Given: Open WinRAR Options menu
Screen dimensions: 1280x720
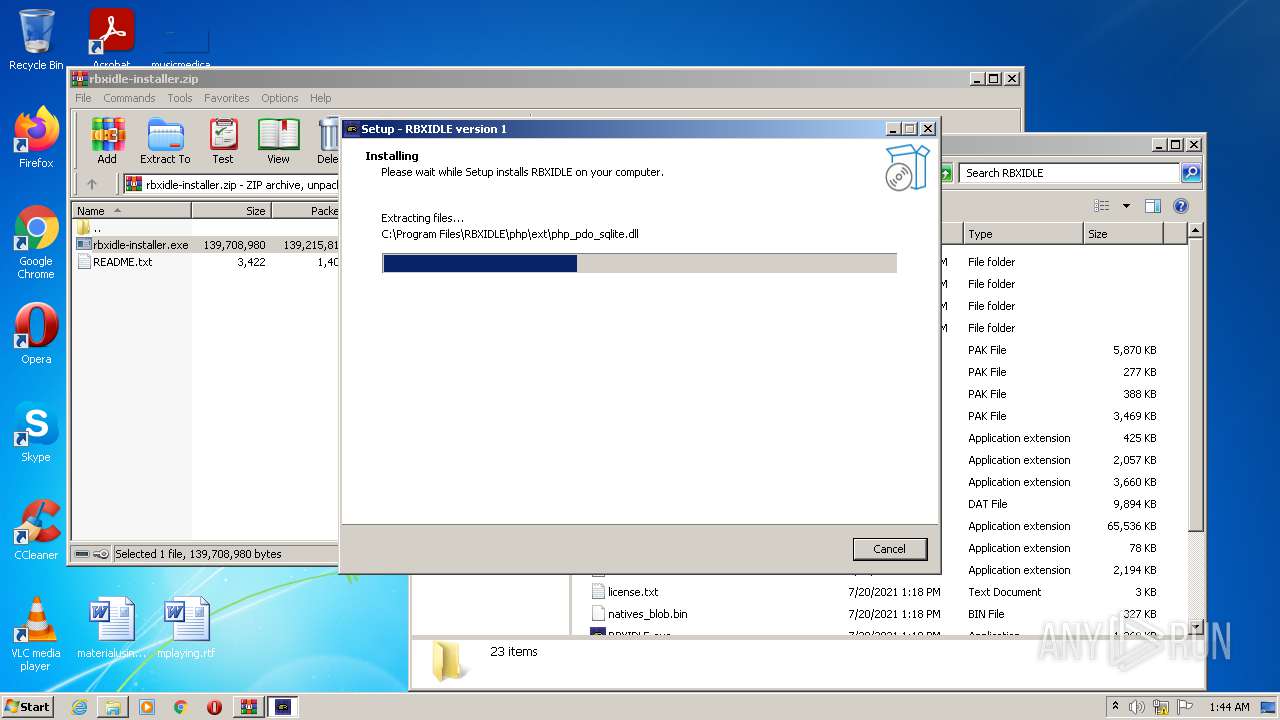Looking at the screenshot, I should click(x=280, y=98).
